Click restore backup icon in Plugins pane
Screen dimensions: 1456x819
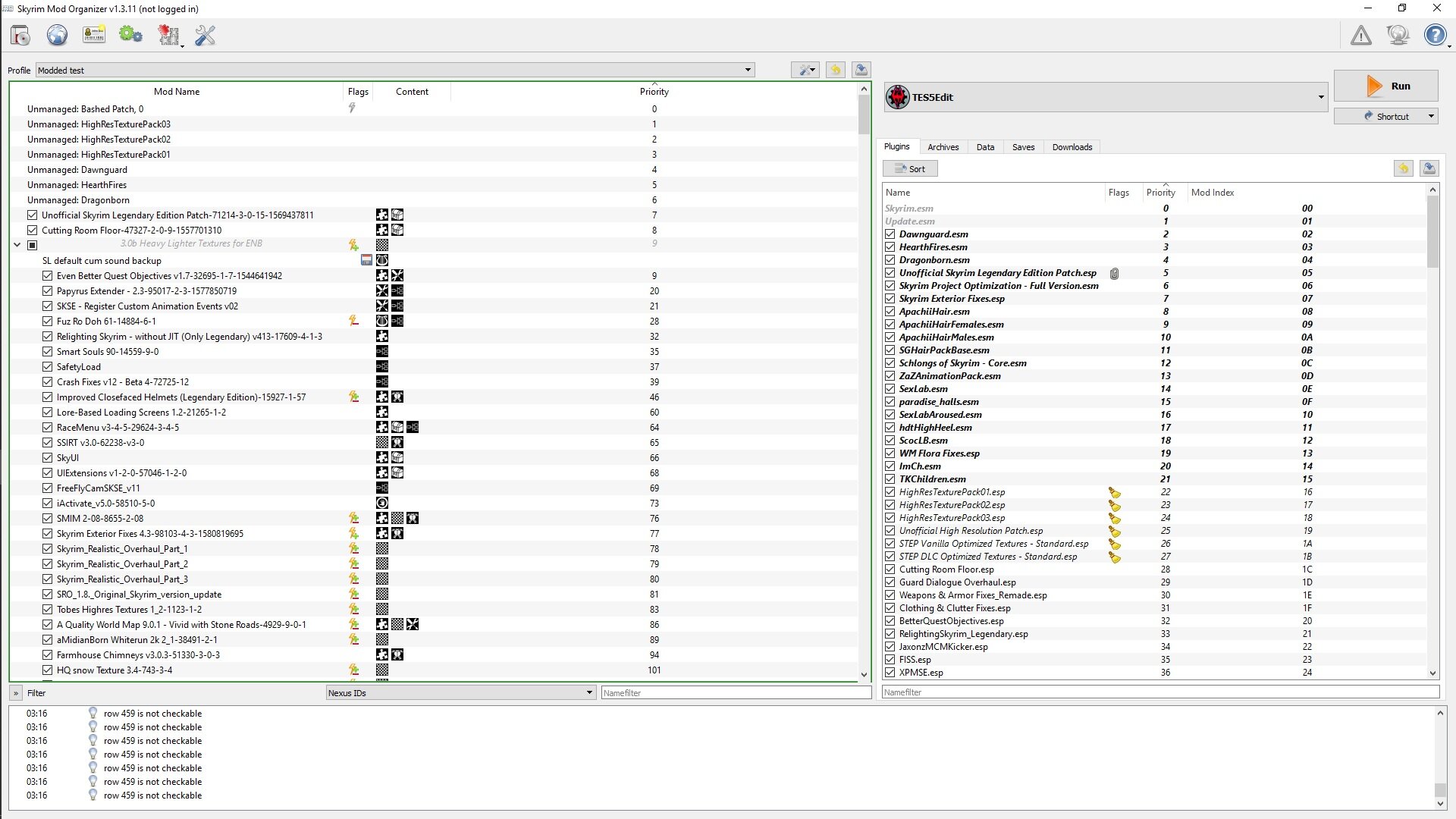(x=1403, y=168)
